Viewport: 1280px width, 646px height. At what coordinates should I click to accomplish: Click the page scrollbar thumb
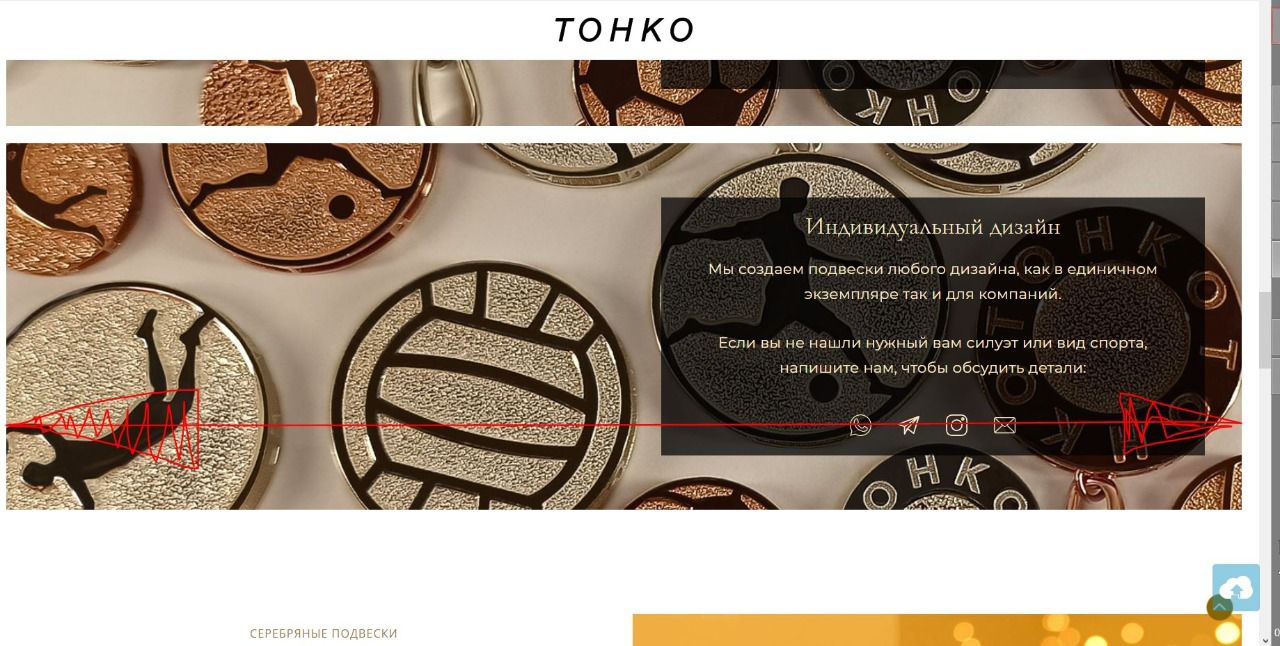point(1265,325)
